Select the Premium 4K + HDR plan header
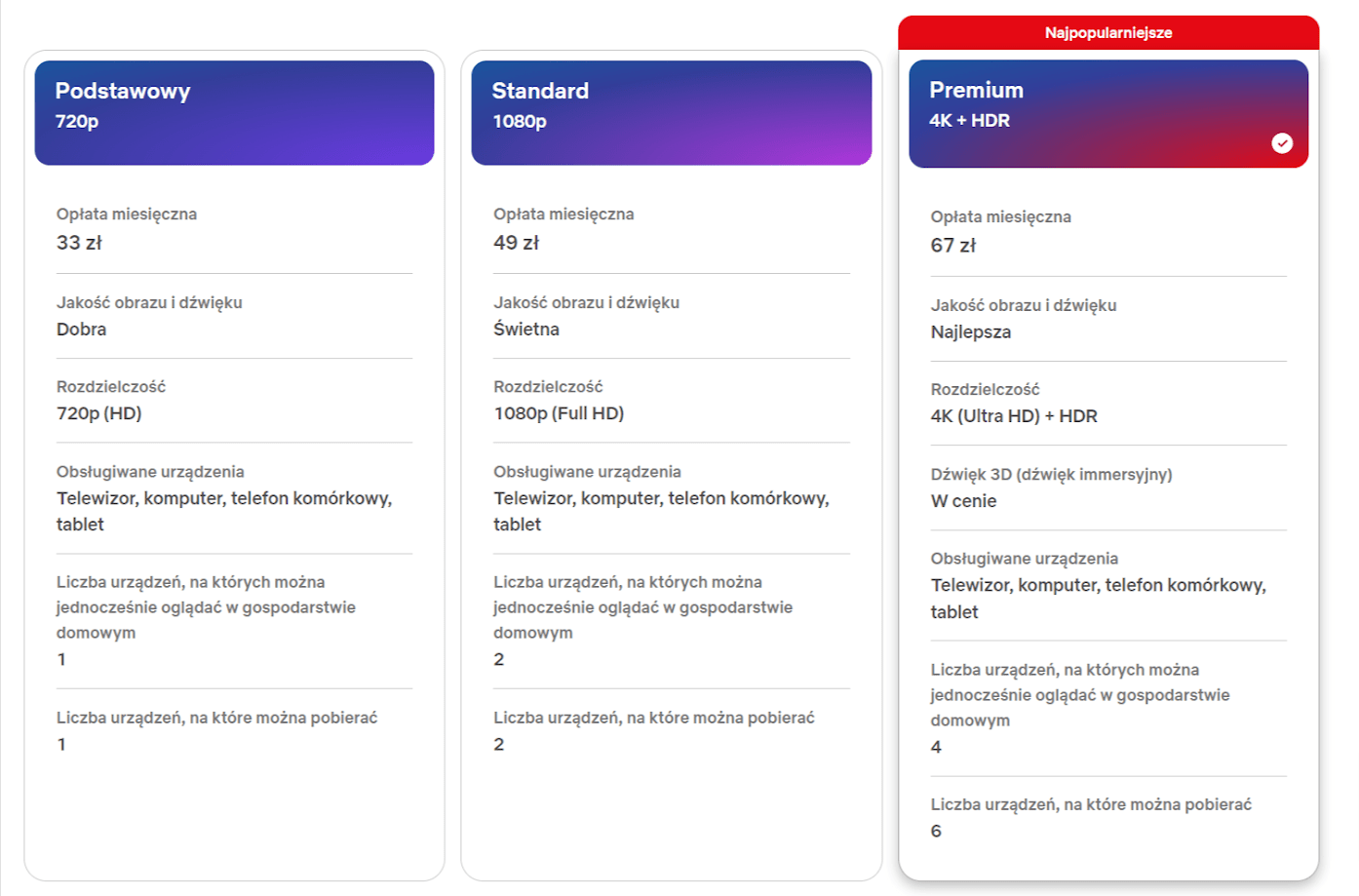1359x896 pixels. 1107,113
